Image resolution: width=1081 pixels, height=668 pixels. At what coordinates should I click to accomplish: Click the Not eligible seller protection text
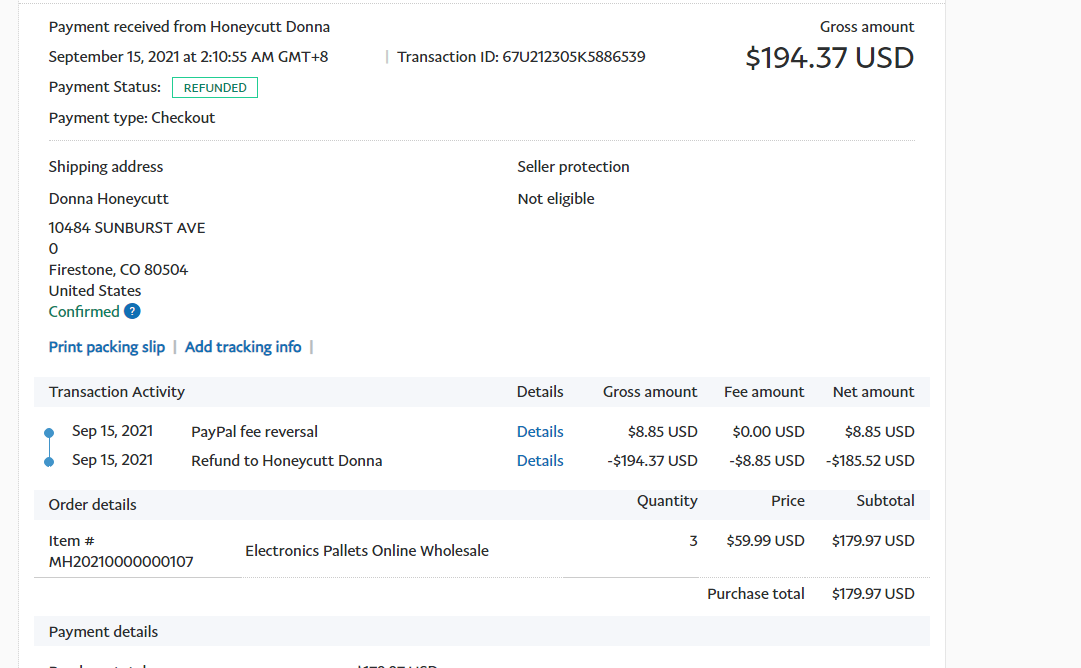click(556, 199)
